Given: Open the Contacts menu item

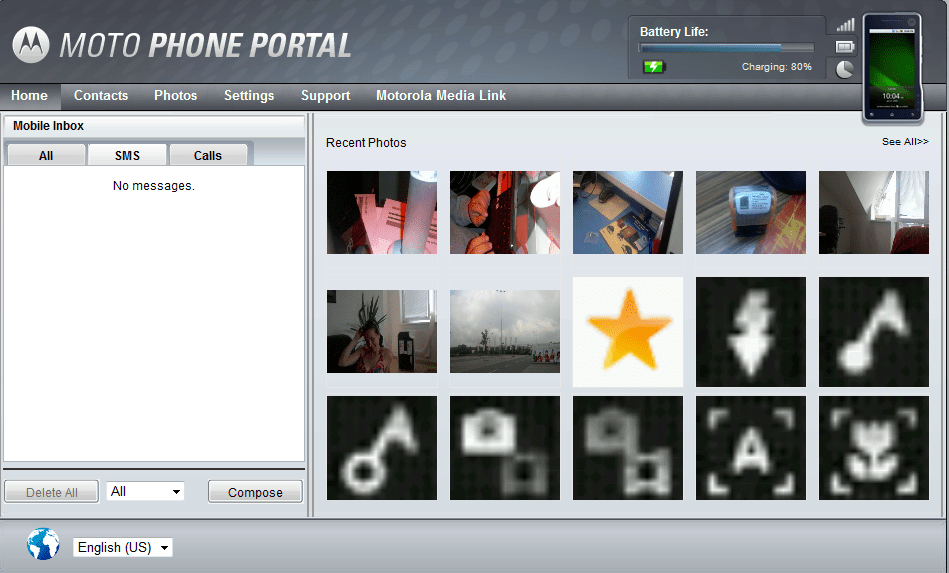Looking at the screenshot, I should (x=101, y=96).
